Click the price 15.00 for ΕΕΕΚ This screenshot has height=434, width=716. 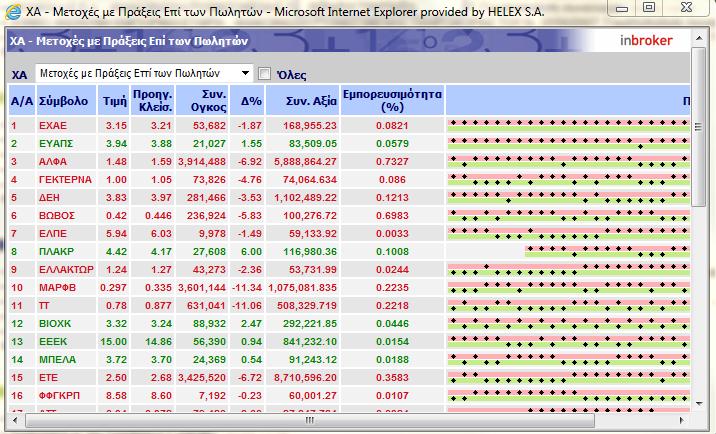tap(114, 341)
